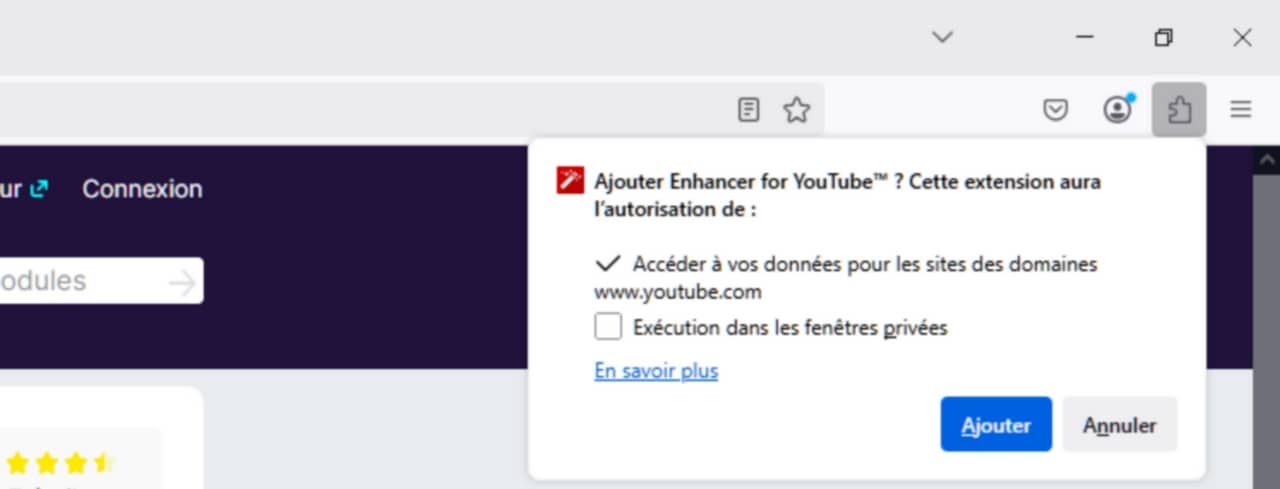Enable Exécution dans les fenêtres privées checkbox
The height and width of the screenshot is (489, 1280).
[608, 327]
